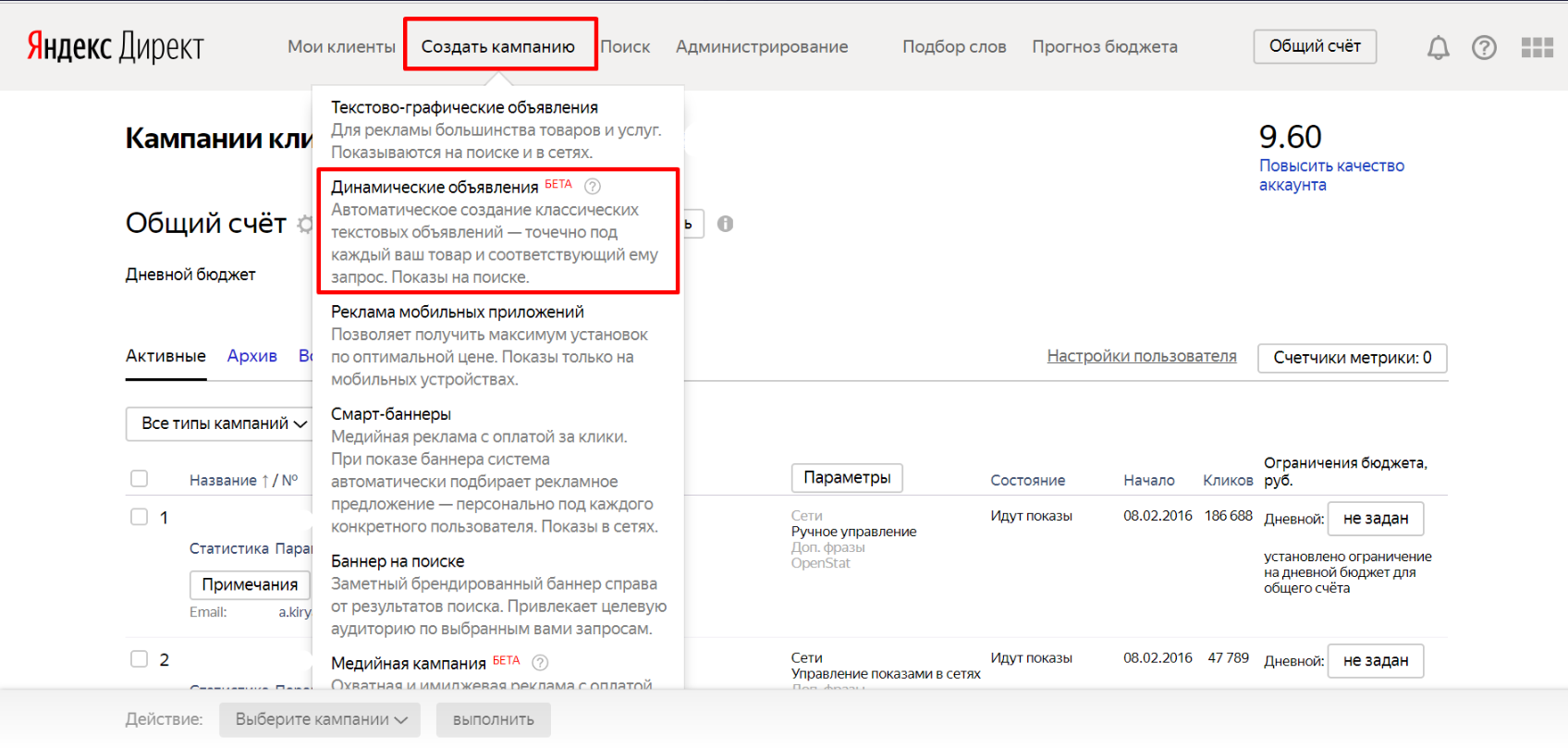Image resolution: width=1568 pixels, height=748 pixels.
Task: Click Управление показами в сетях text
Action: 886,674
